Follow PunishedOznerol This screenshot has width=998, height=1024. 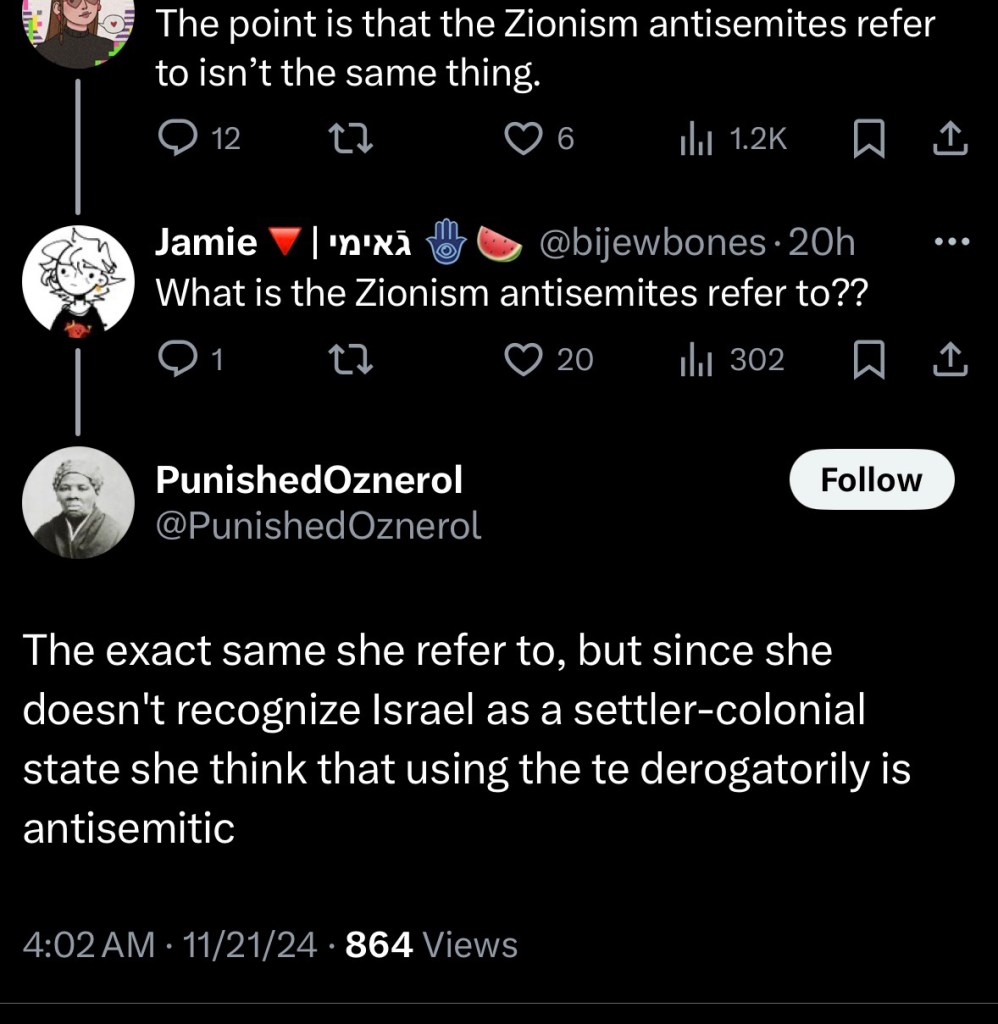(871, 481)
